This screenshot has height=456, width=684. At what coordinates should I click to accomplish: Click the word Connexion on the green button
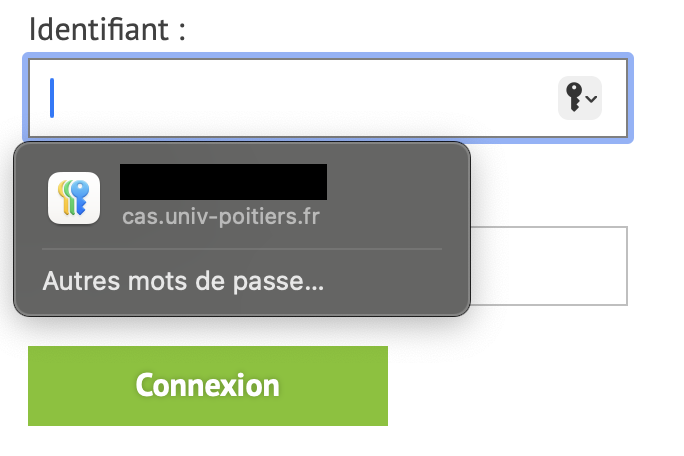[x=207, y=386]
